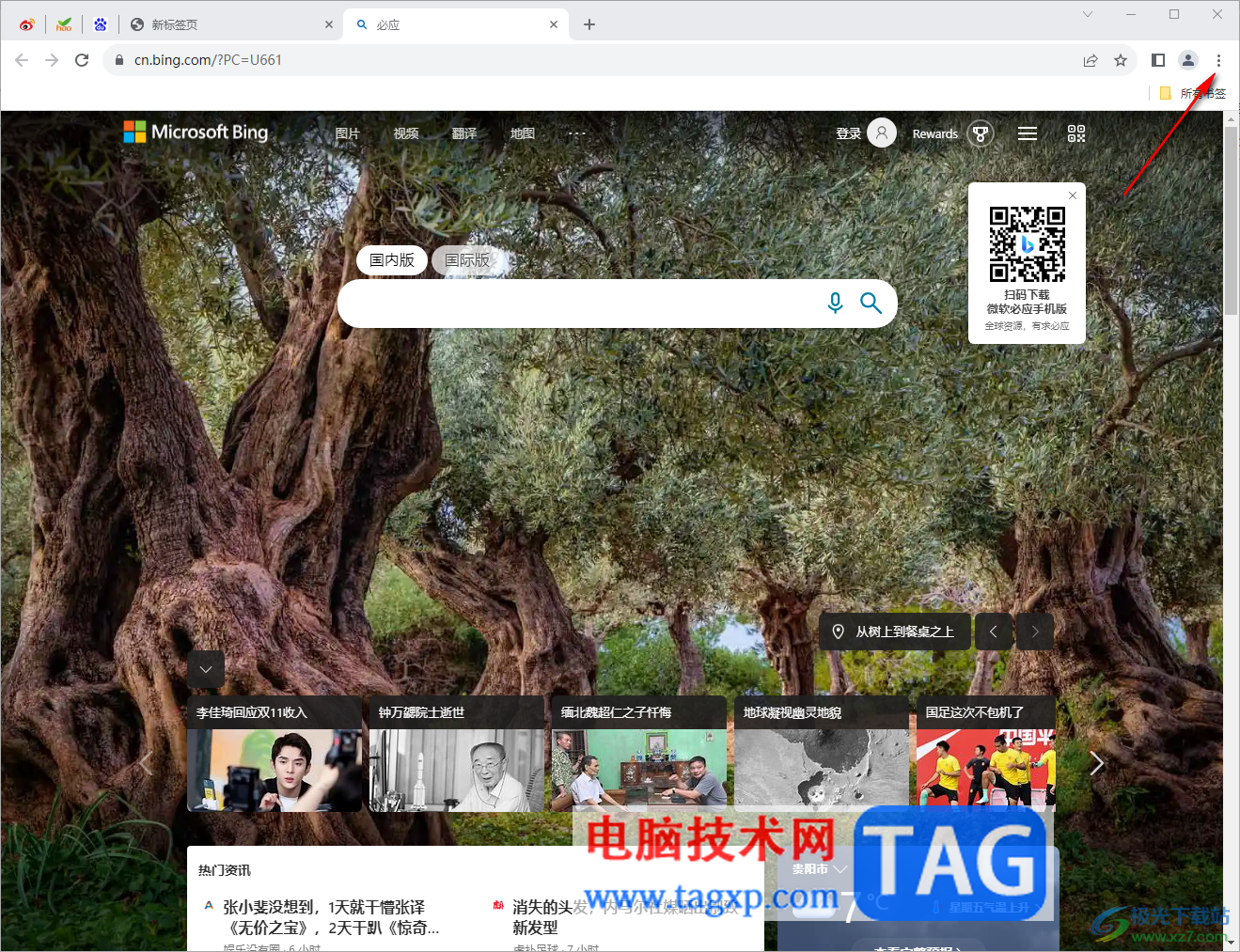Select the 国内版 version

point(391,260)
